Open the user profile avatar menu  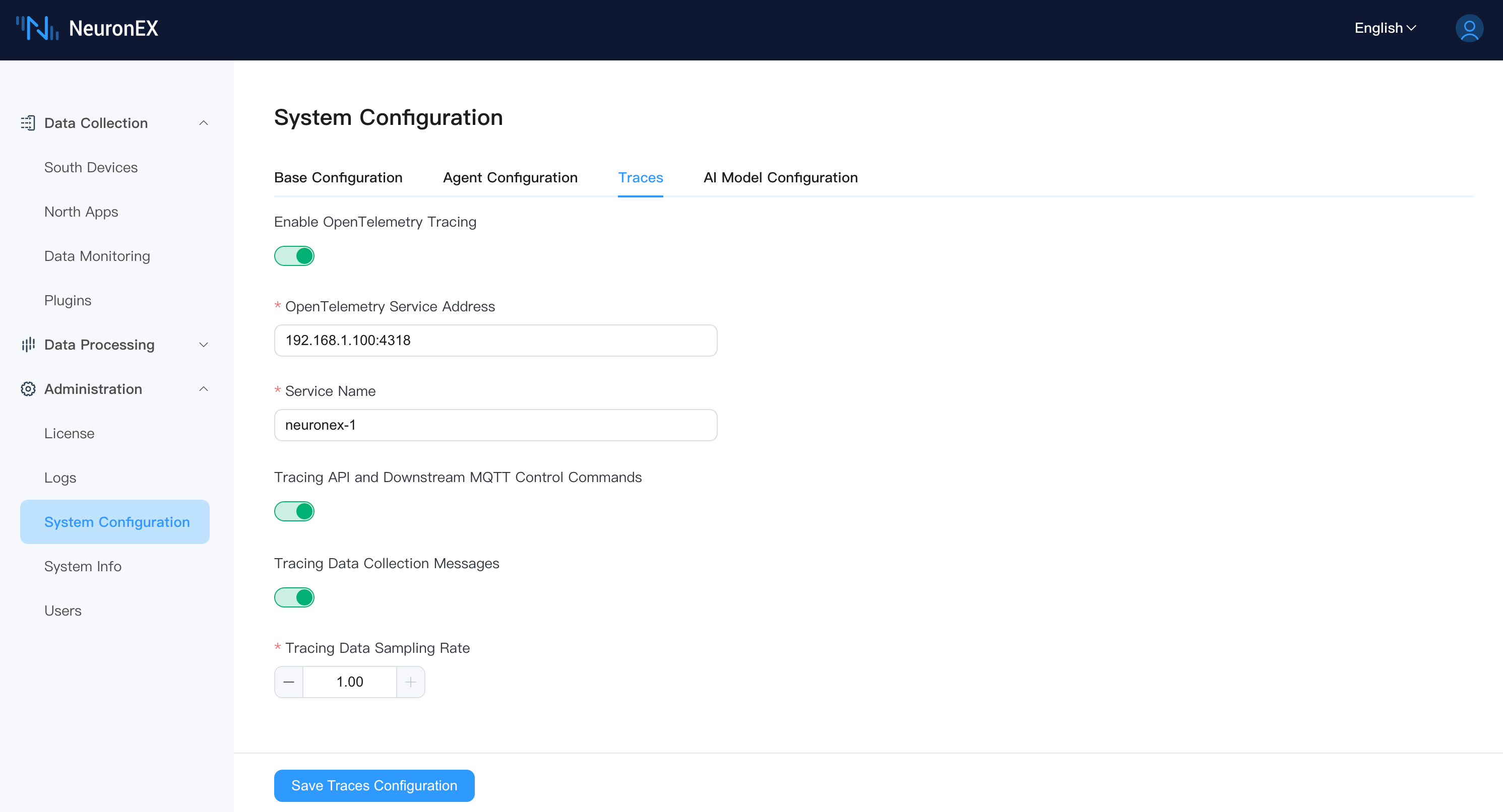point(1469,28)
